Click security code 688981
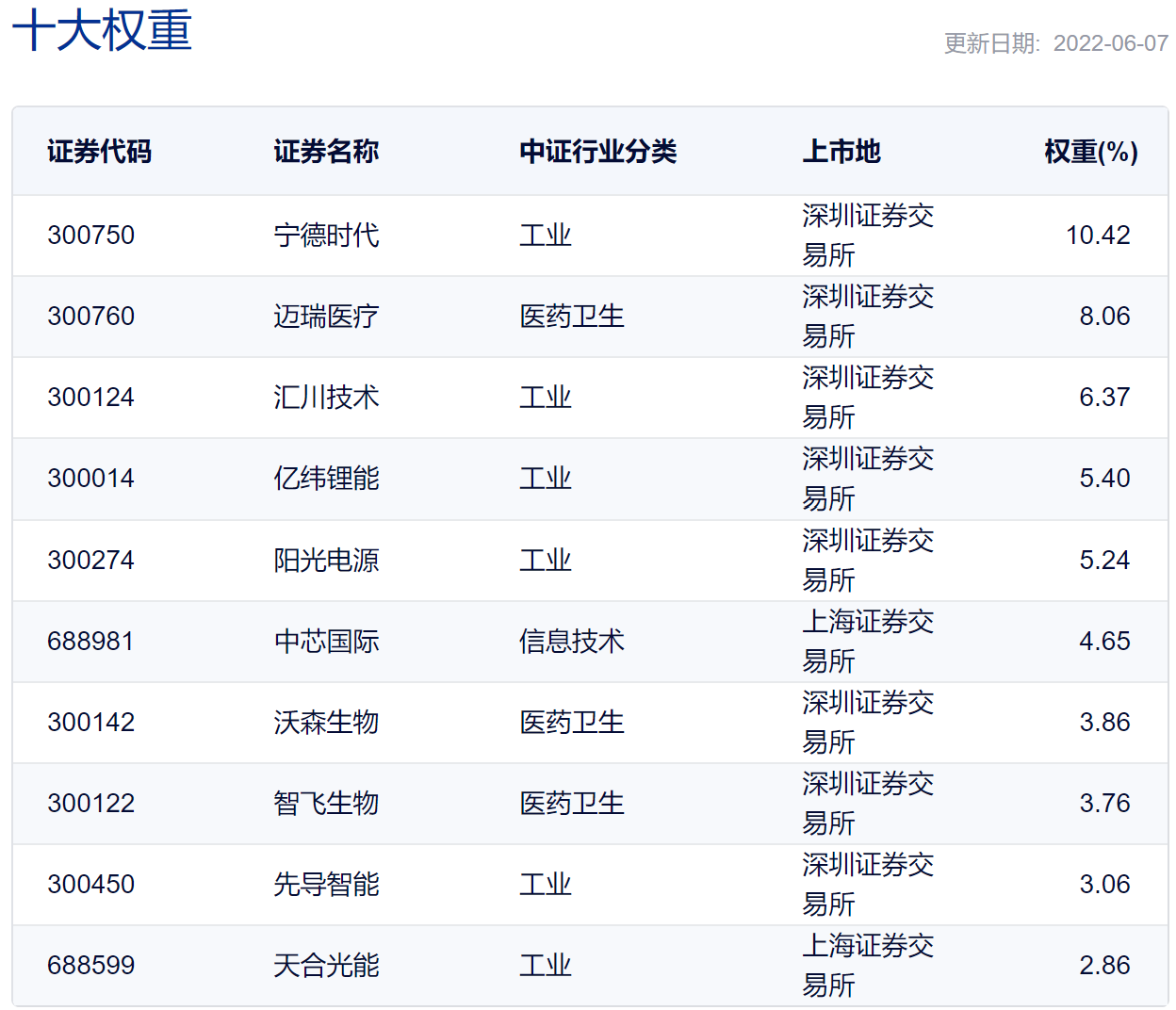The width and height of the screenshot is (1176, 1010). click(91, 641)
